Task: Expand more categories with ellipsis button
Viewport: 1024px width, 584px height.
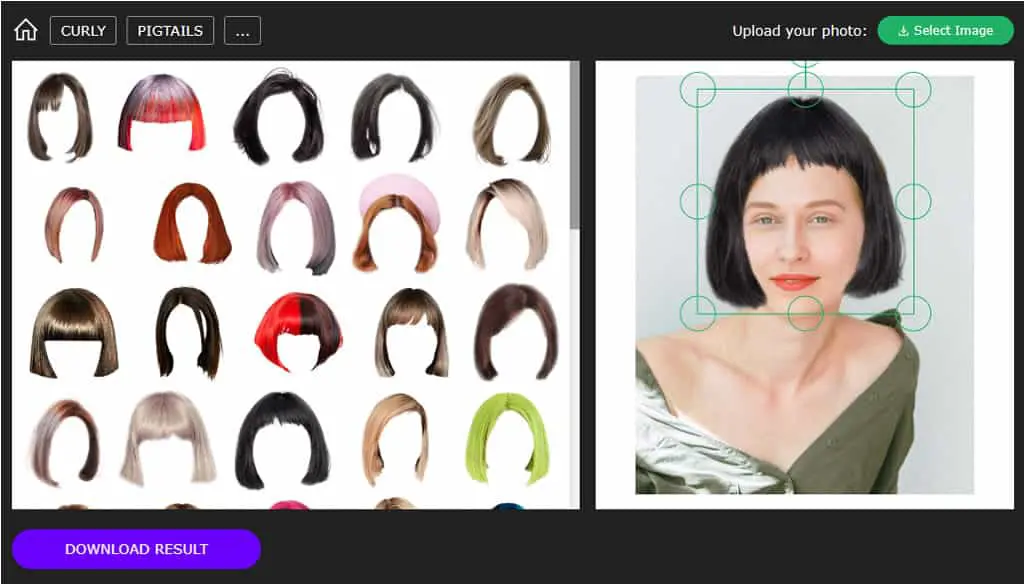Action: pyautogui.click(x=242, y=31)
